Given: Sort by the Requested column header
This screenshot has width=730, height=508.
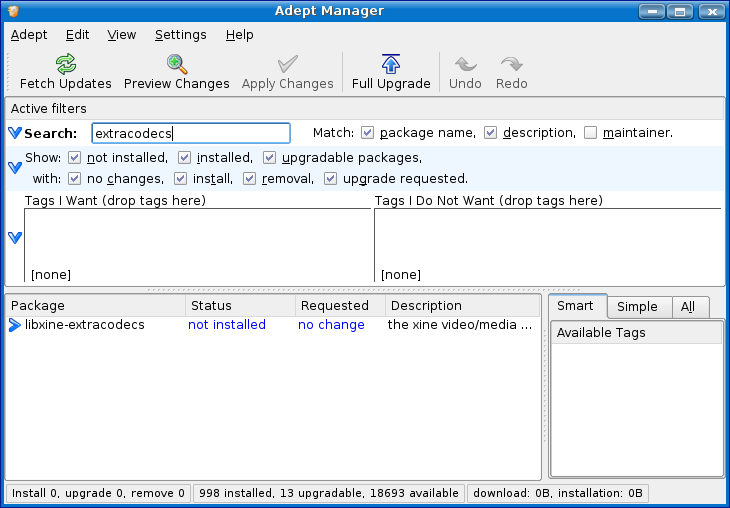Looking at the screenshot, I should 340,306.
